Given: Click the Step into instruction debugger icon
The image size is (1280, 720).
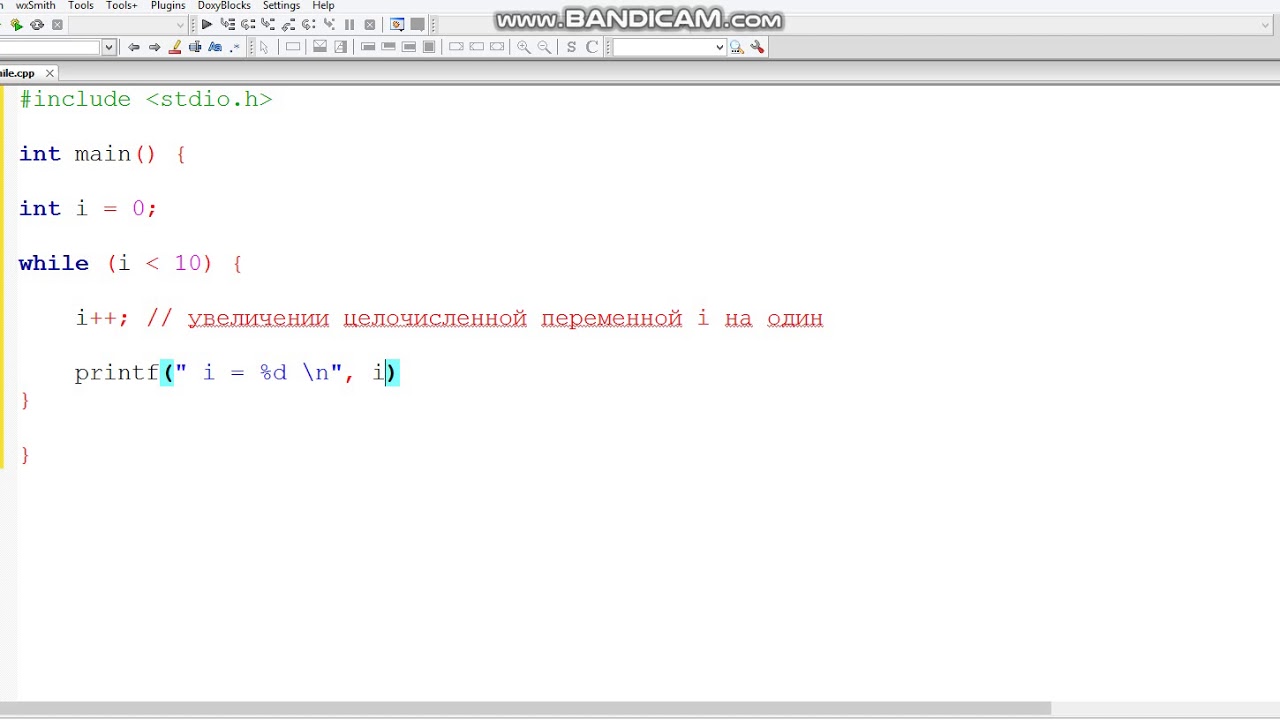Looking at the screenshot, I should click(x=329, y=24).
